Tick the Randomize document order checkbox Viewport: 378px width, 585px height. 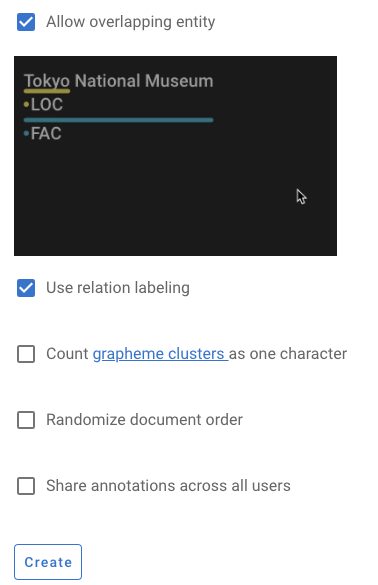[x=26, y=420]
